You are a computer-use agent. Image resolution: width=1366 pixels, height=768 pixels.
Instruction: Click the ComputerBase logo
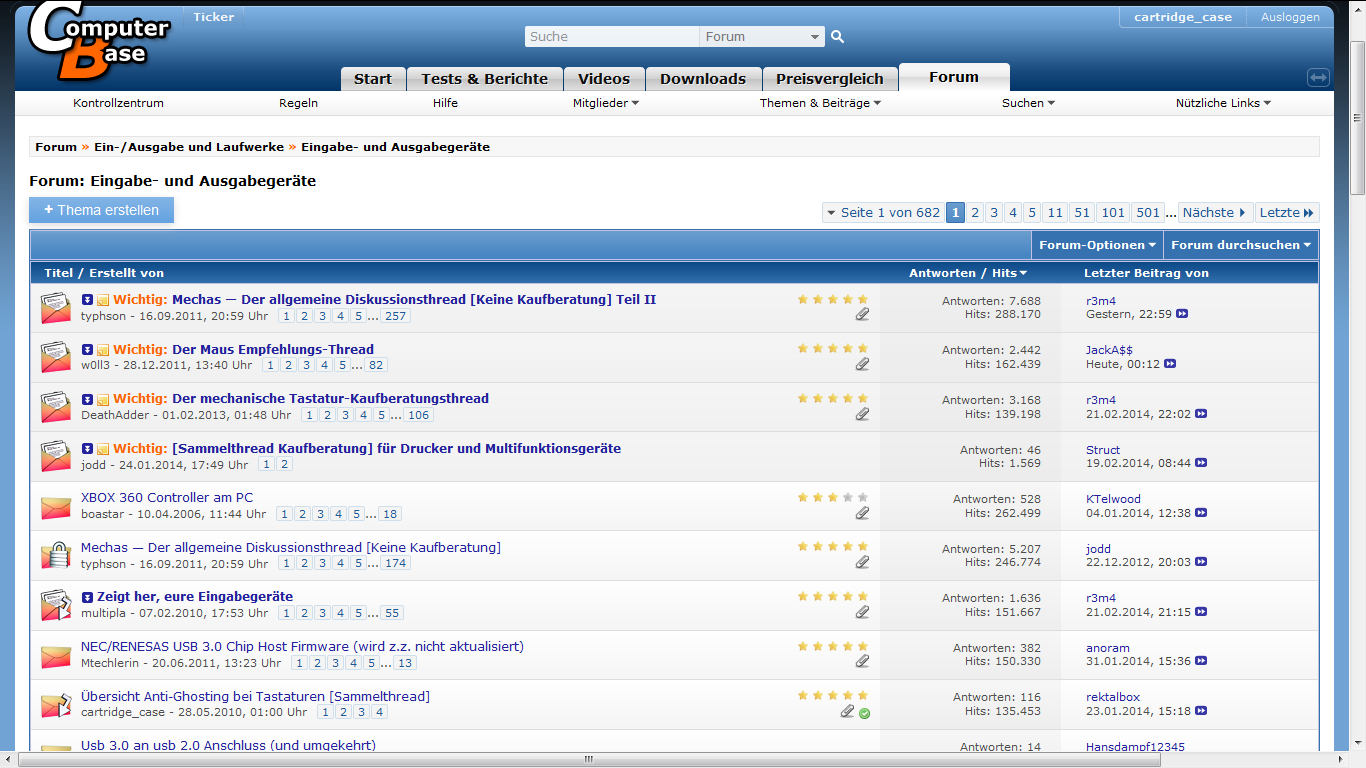(98, 40)
